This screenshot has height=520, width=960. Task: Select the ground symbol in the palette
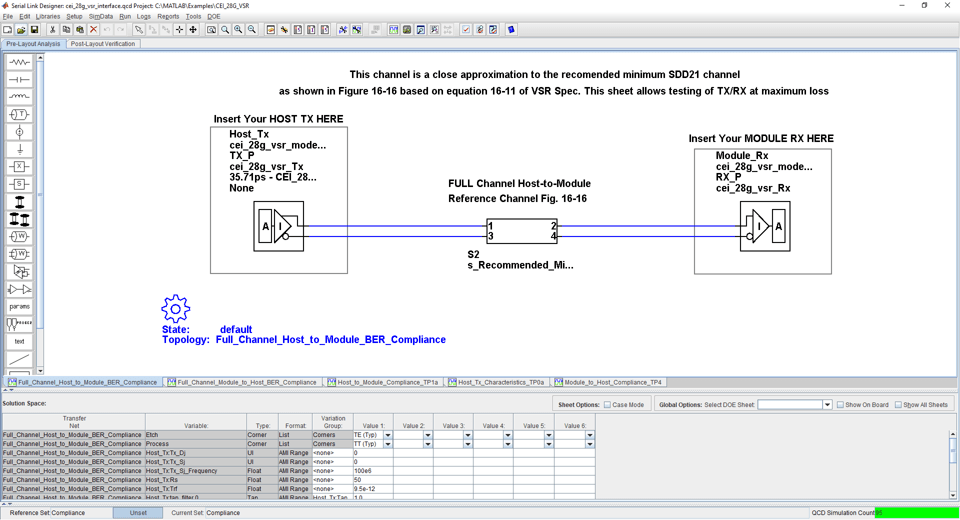click(x=19, y=149)
